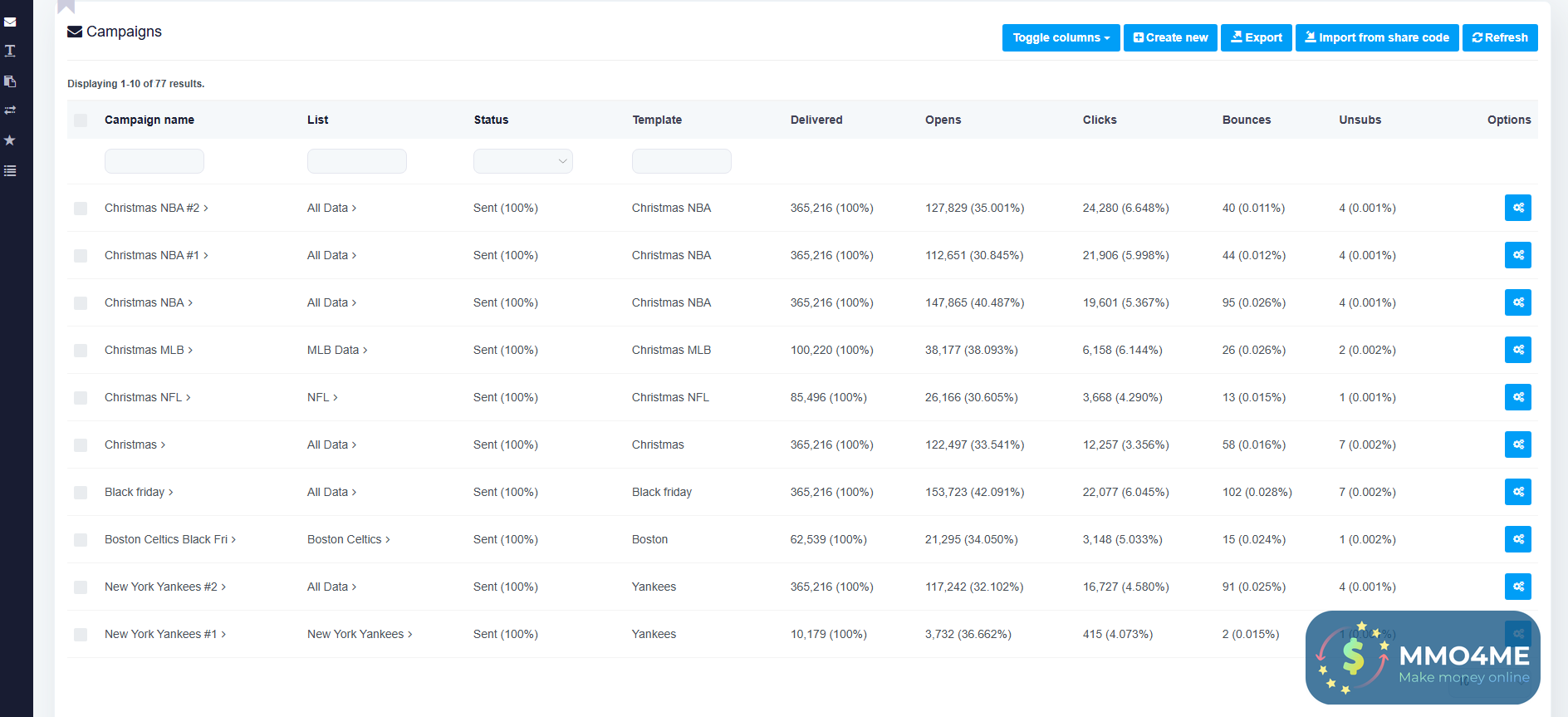Open the Boston Celtics list link
This screenshot has width=1568, height=717.
pyautogui.click(x=348, y=539)
